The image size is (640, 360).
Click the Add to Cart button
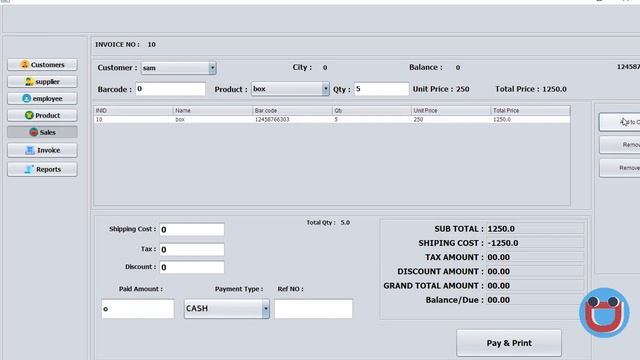[x=620, y=122]
